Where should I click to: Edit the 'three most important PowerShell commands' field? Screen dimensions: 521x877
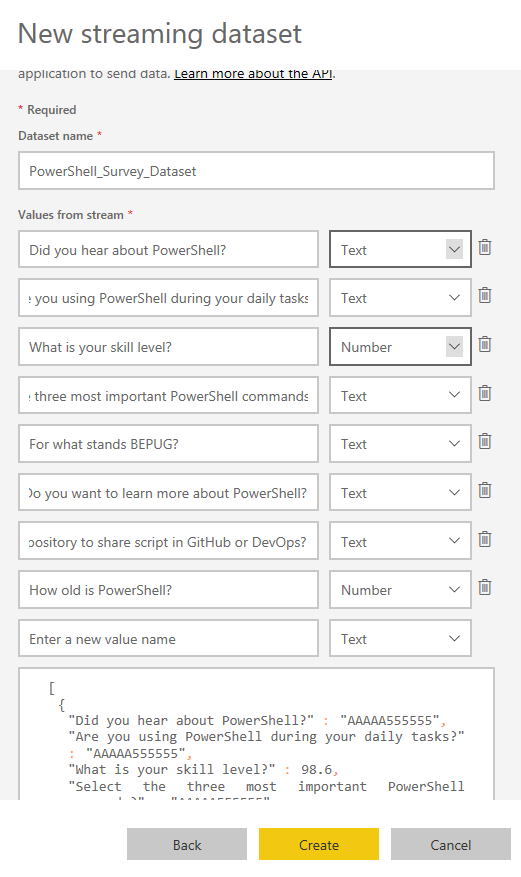[x=168, y=395]
